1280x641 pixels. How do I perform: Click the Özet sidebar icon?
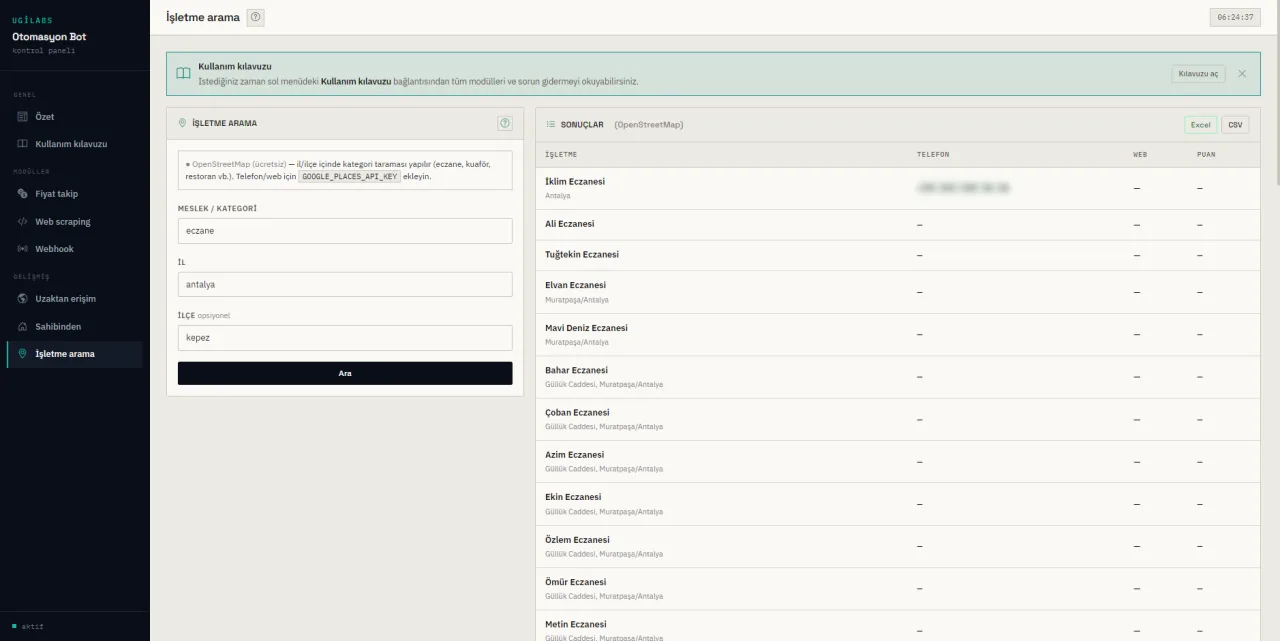click(23, 117)
